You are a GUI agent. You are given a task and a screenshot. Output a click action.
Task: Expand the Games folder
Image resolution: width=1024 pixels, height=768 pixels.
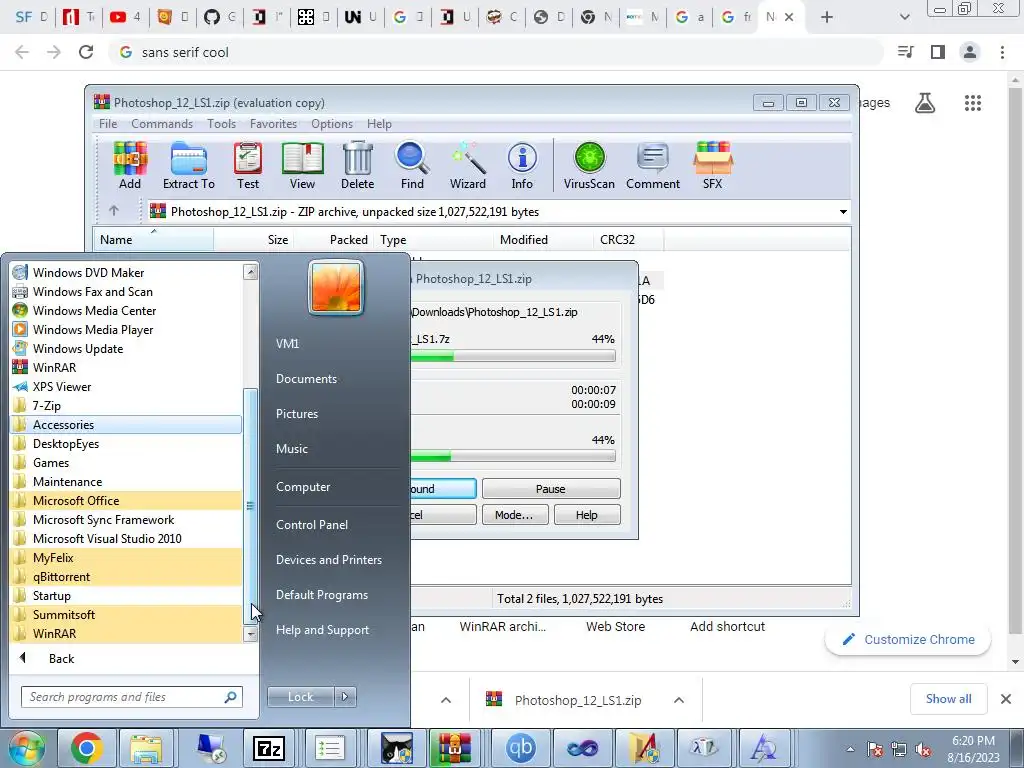127,462
